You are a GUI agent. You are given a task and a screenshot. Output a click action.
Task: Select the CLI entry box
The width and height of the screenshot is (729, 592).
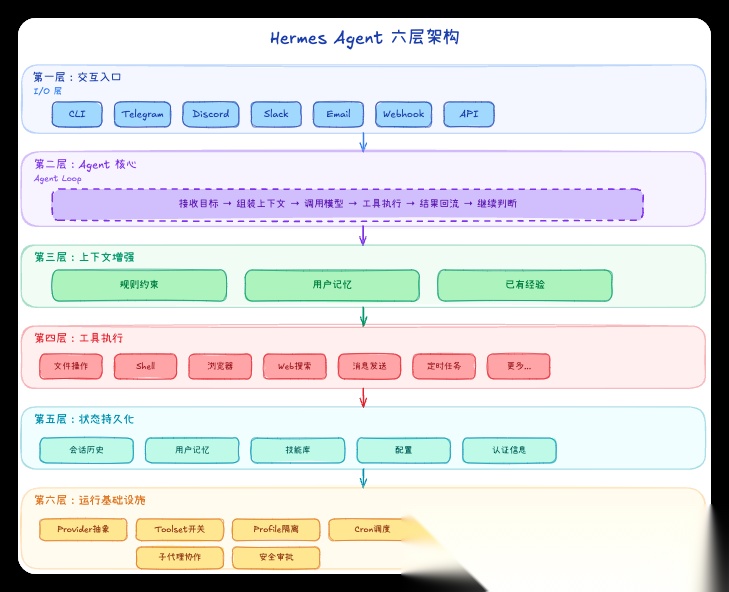[x=77, y=114]
